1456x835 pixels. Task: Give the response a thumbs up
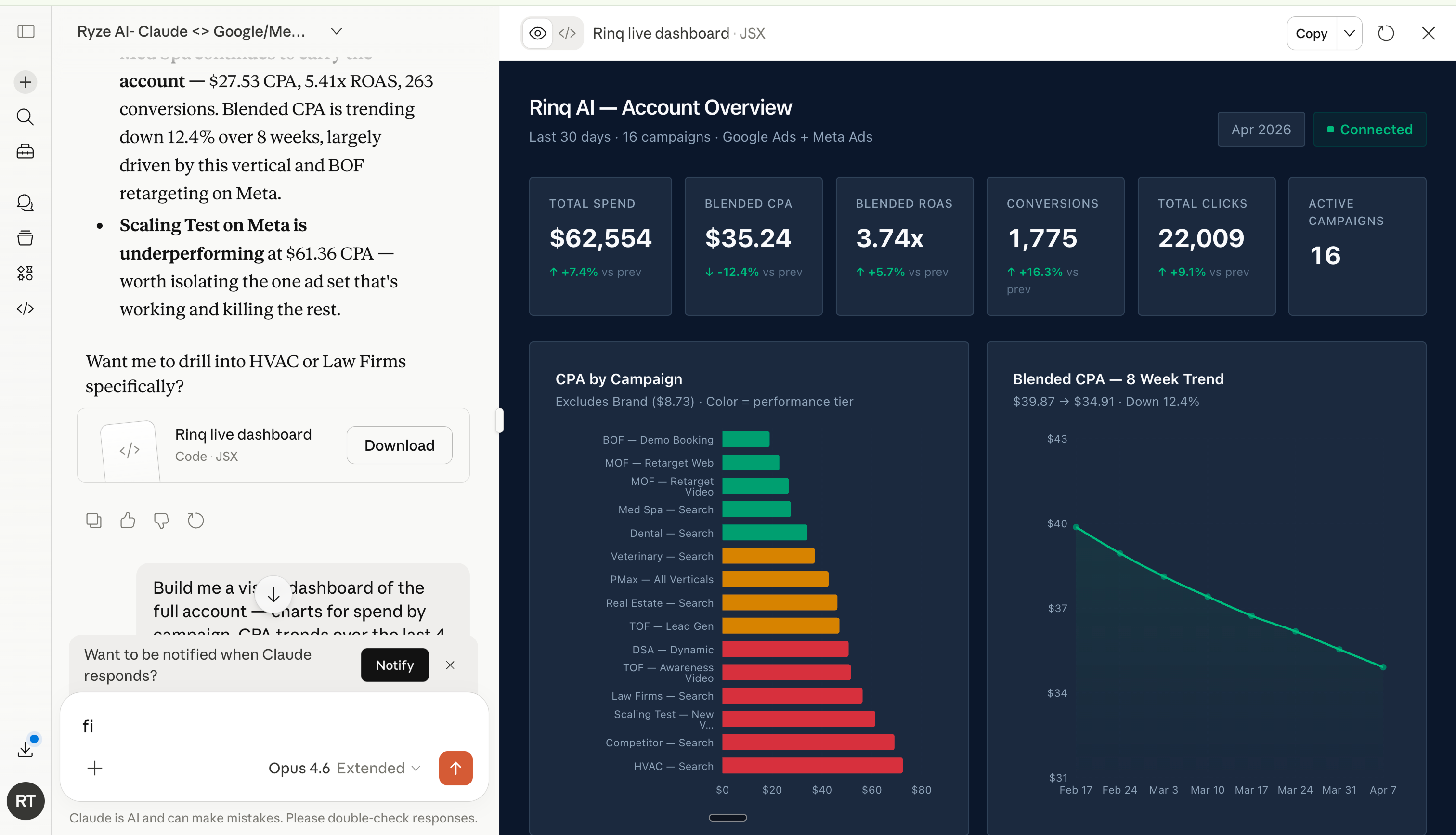pyautogui.click(x=127, y=520)
